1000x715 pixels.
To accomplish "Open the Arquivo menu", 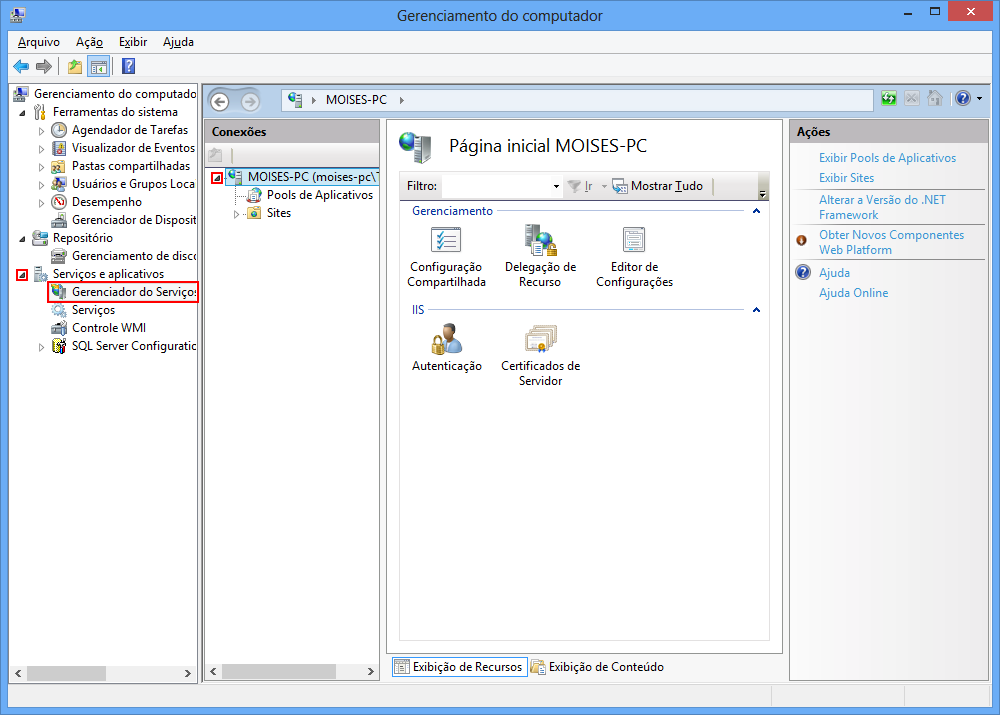I will pos(39,42).
